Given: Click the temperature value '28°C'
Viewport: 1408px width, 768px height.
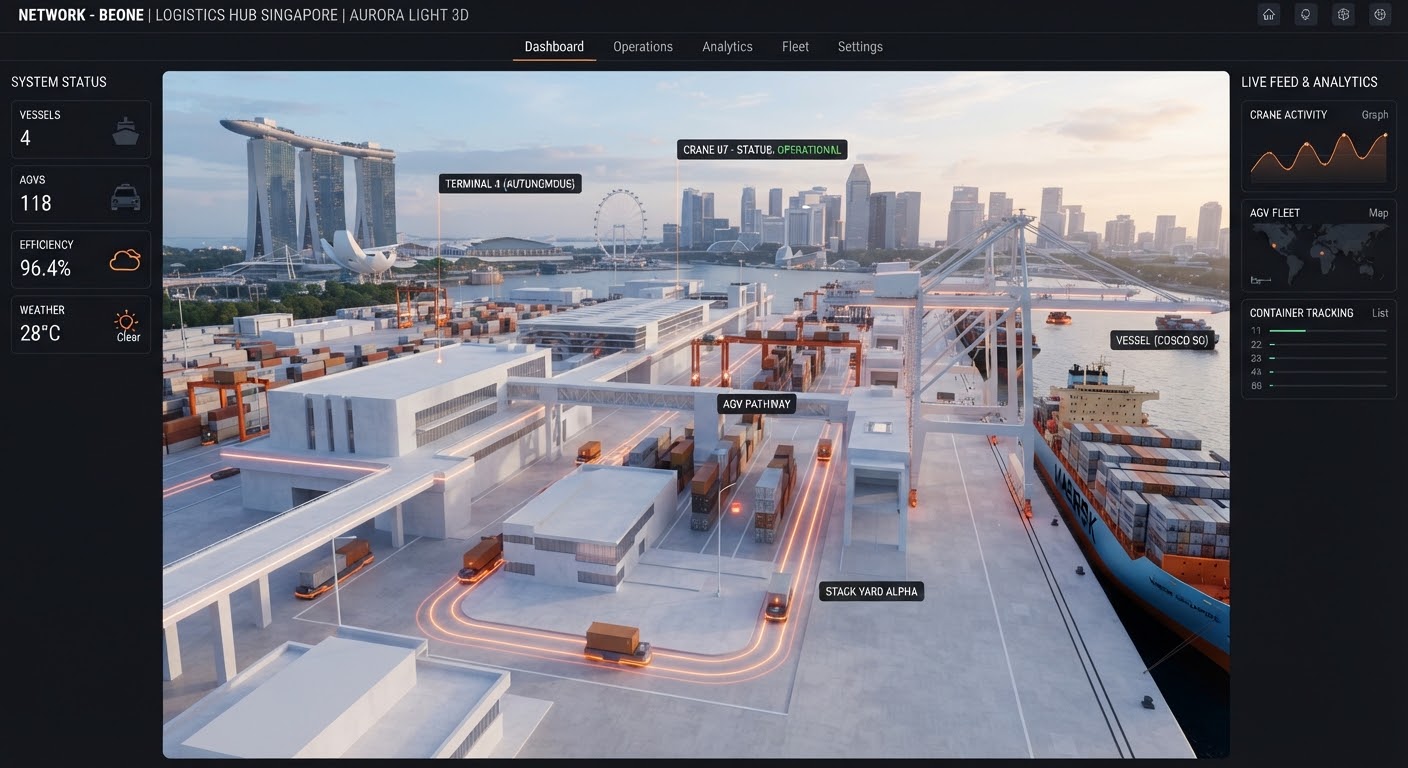Looking at the screenshot, I should pyautogui.click(x=40, y=333).
